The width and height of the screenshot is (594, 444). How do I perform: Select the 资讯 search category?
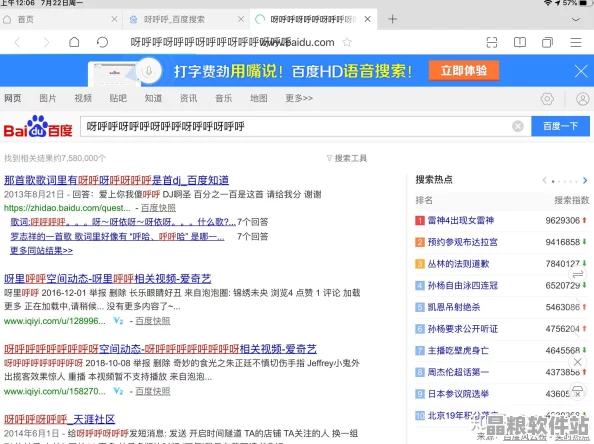188,98
